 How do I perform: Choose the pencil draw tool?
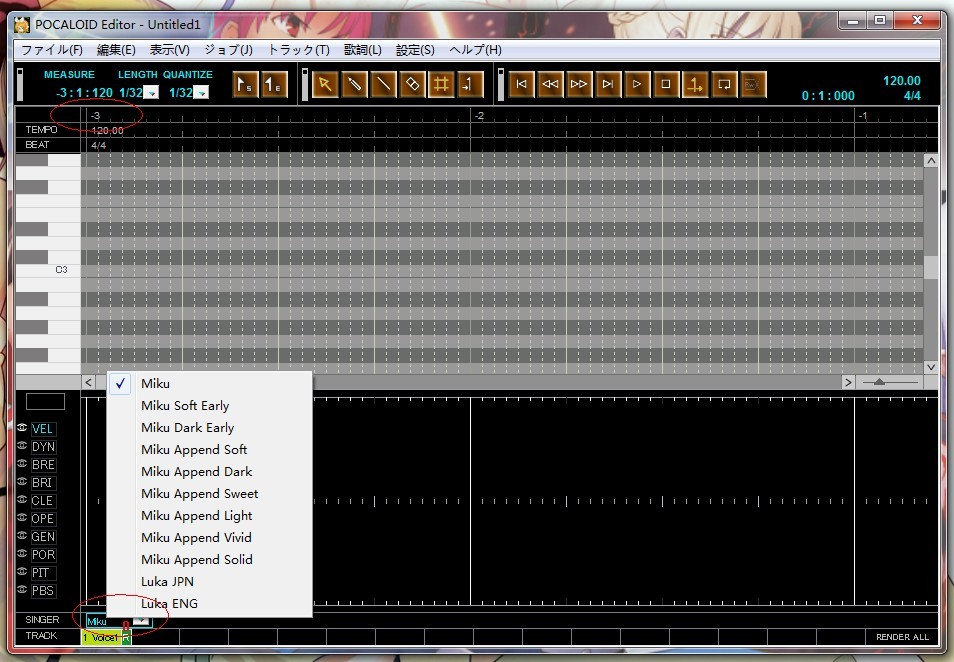click(x=354, y=85)
